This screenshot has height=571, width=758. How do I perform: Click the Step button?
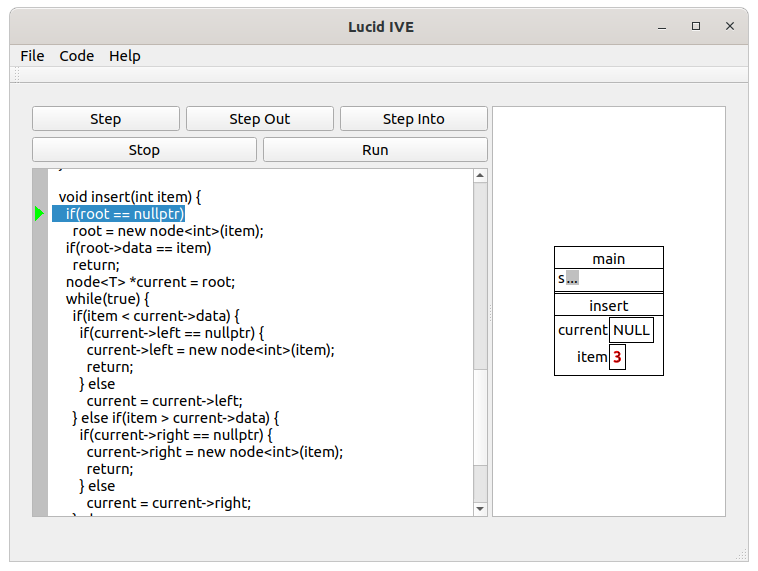pyautogui.click(x=105, y=119)
